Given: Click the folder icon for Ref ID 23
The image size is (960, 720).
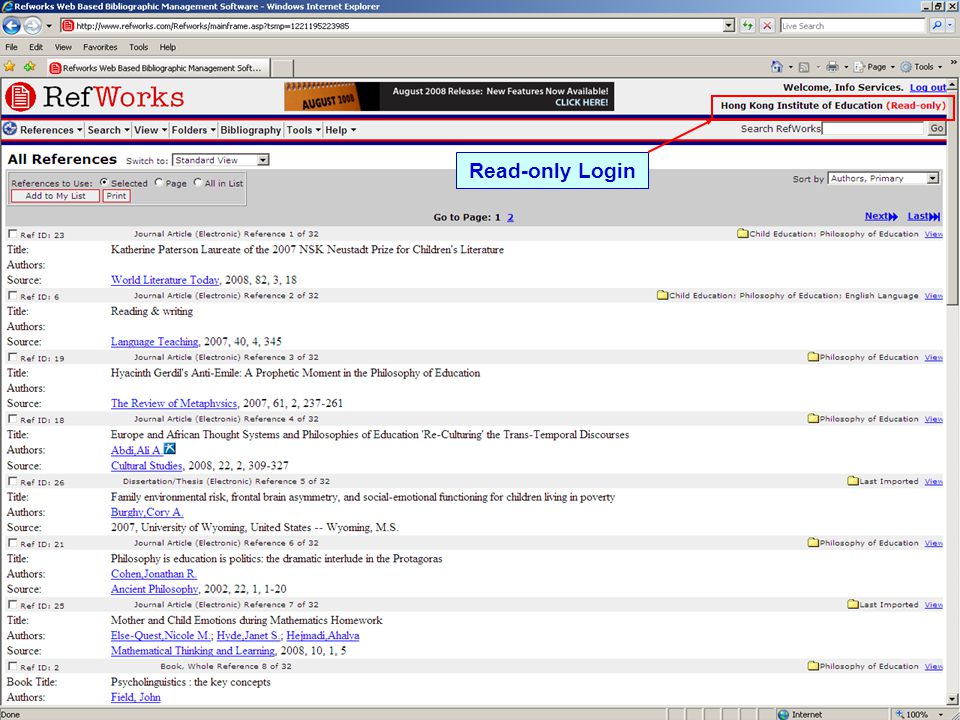Looking at the screenshot, I should point(743,233).
